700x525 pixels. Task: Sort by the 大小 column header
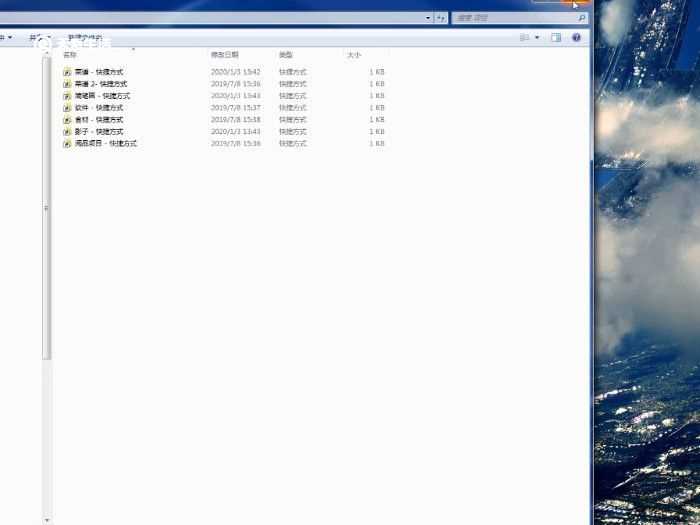click(x=354, y=55)
